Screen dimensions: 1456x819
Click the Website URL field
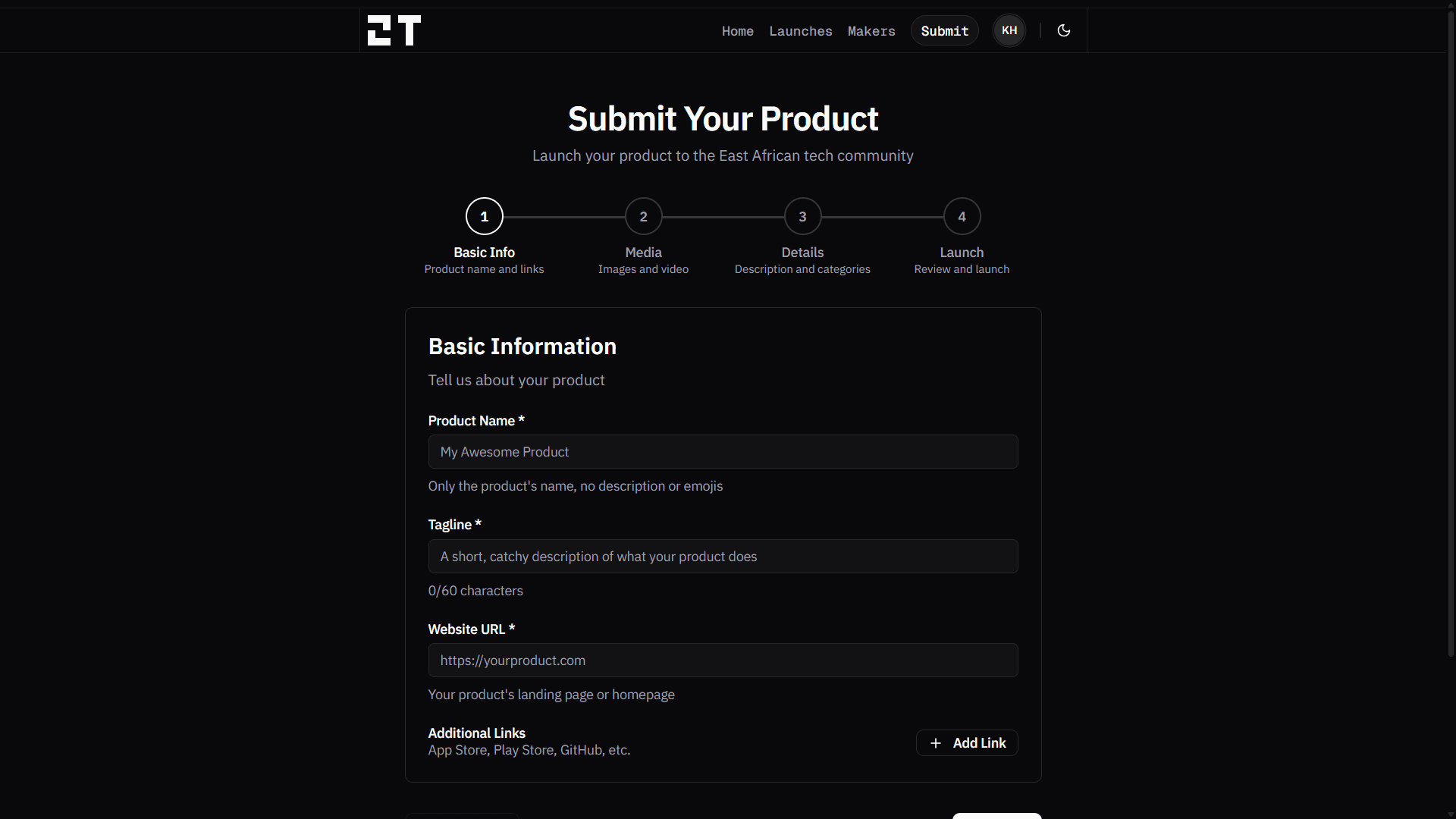pyautogui.click(x=723, y=660)
